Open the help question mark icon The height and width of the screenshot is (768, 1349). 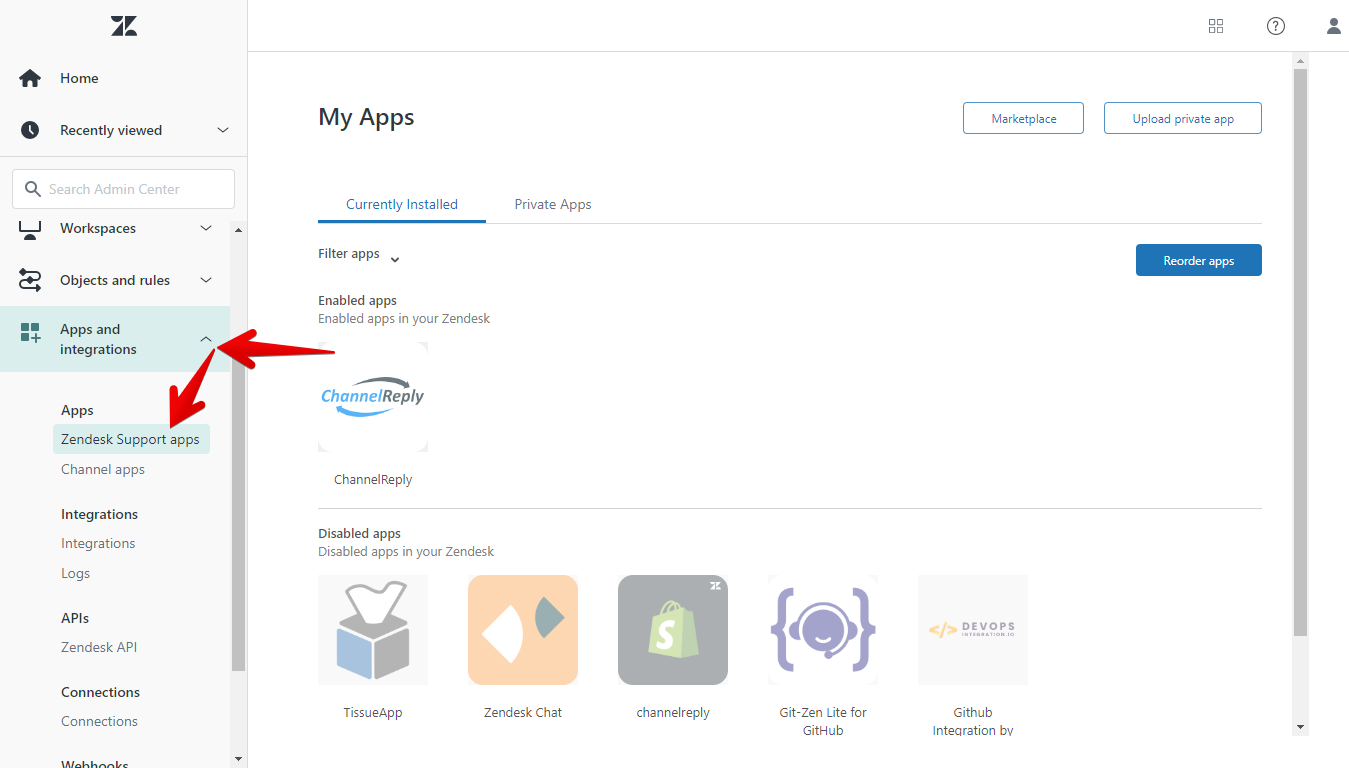pyautogui.click(x=1276, y=26)
